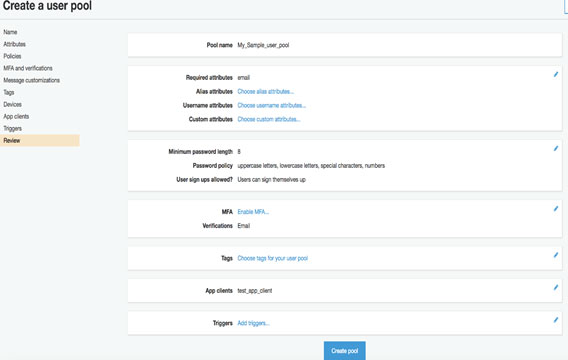Image resolution: width=568 pixels, height=360 pixels.
Task: Go to Attributes step in sidebar
Action: (14, 44)
